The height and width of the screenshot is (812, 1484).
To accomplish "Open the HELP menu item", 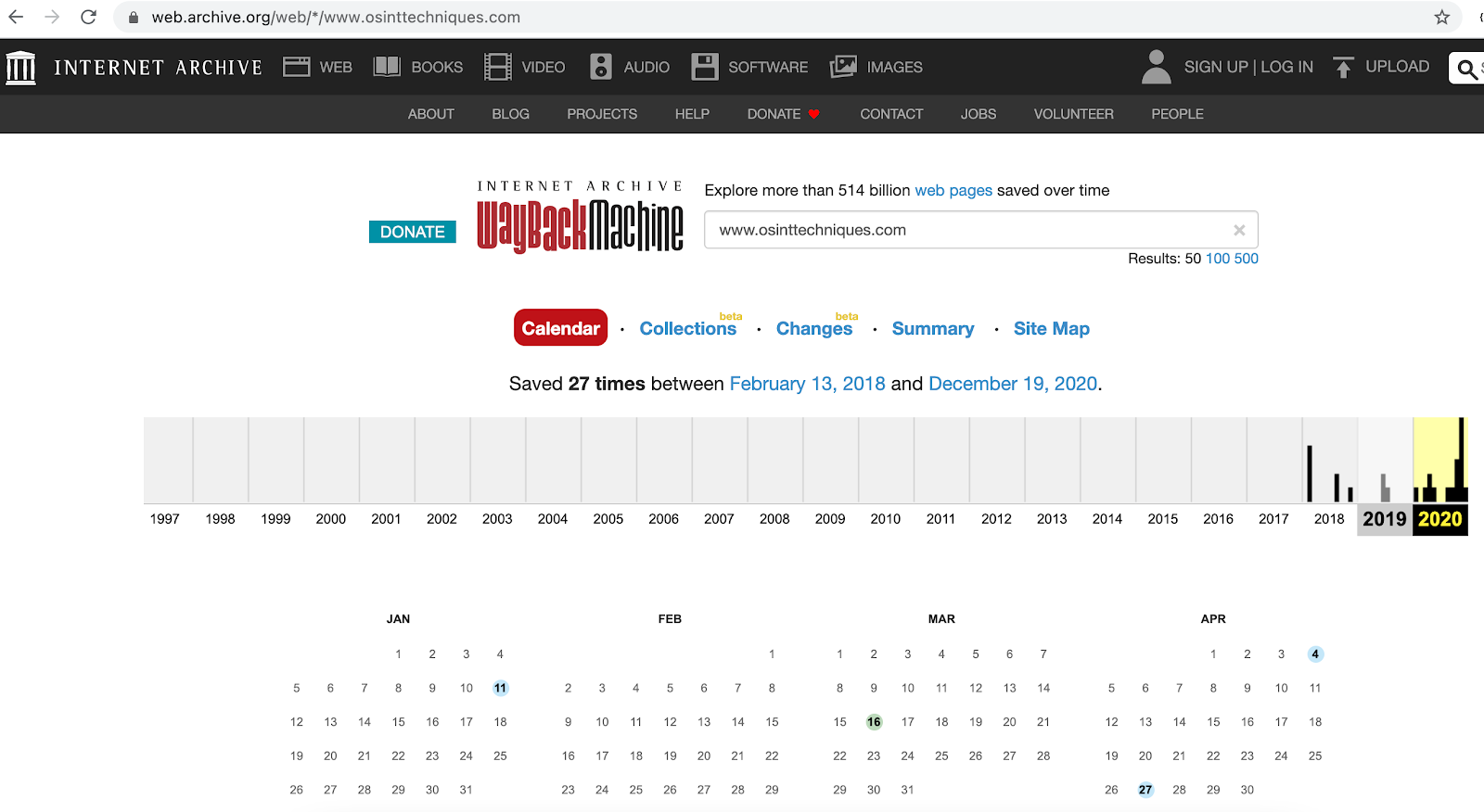I will [692, 114].
